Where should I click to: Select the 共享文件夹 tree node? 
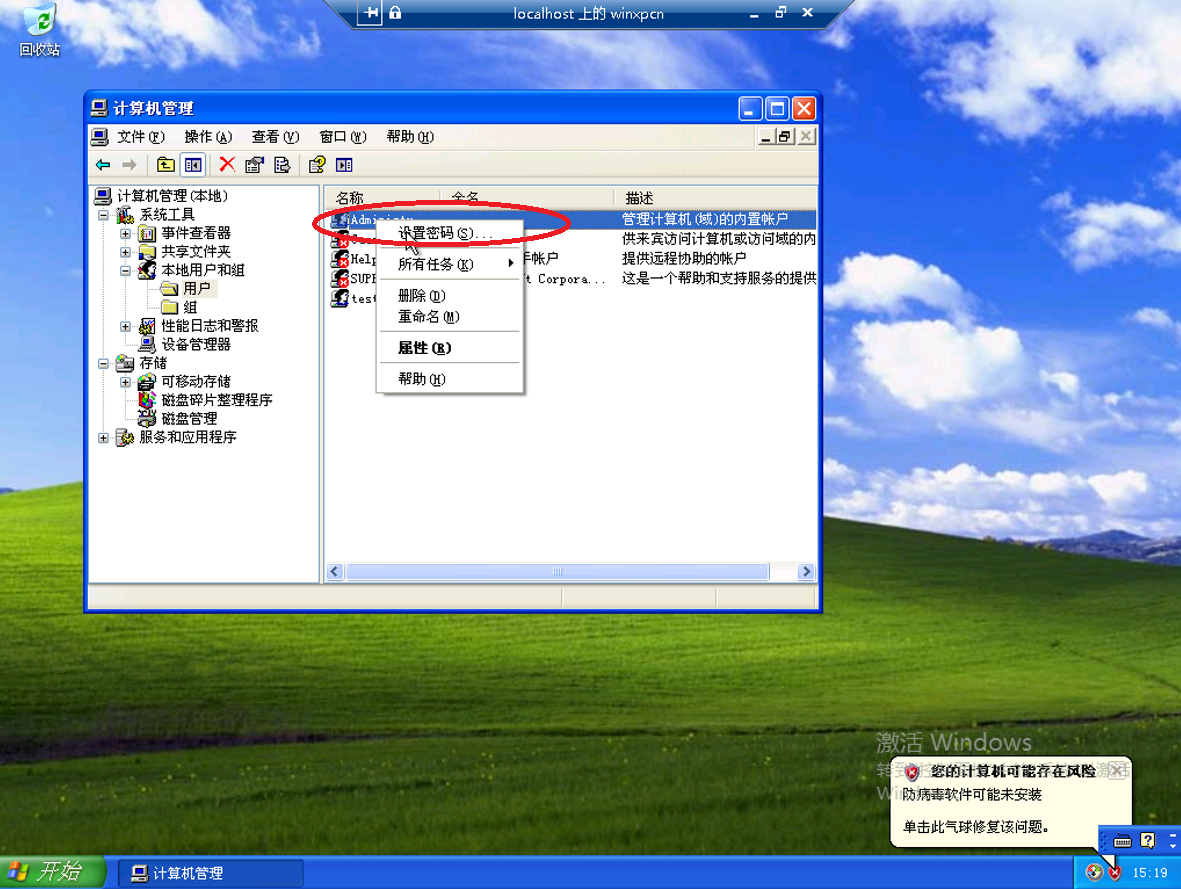coord(196,252)
